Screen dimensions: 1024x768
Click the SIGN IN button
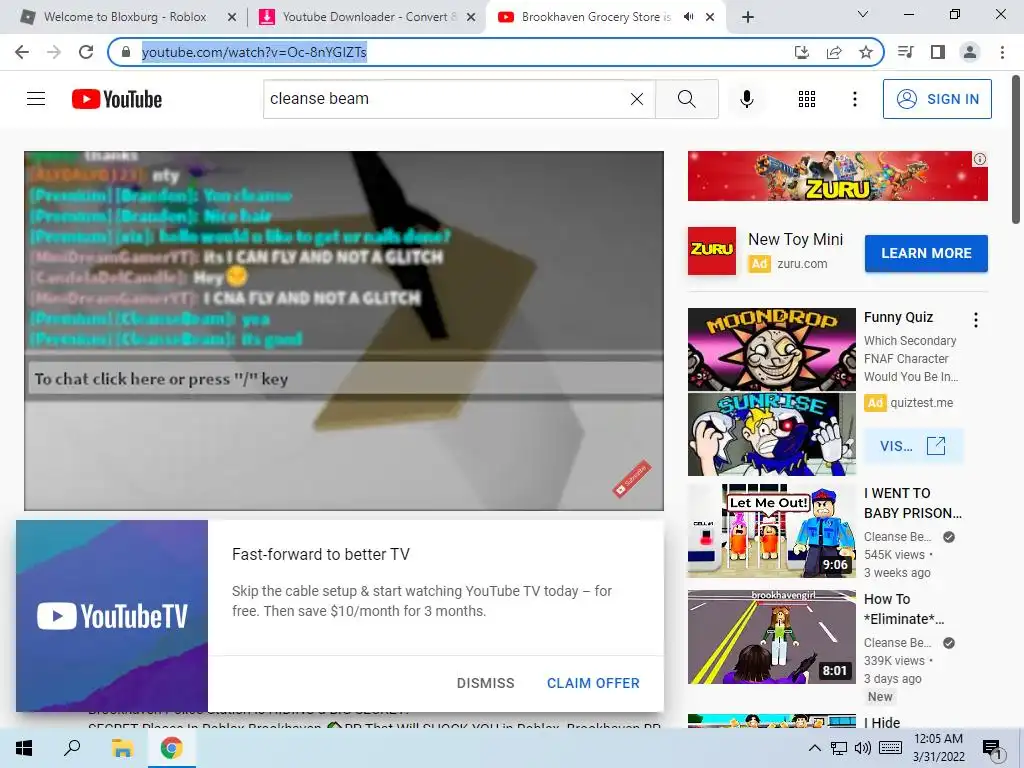[937, 99]
